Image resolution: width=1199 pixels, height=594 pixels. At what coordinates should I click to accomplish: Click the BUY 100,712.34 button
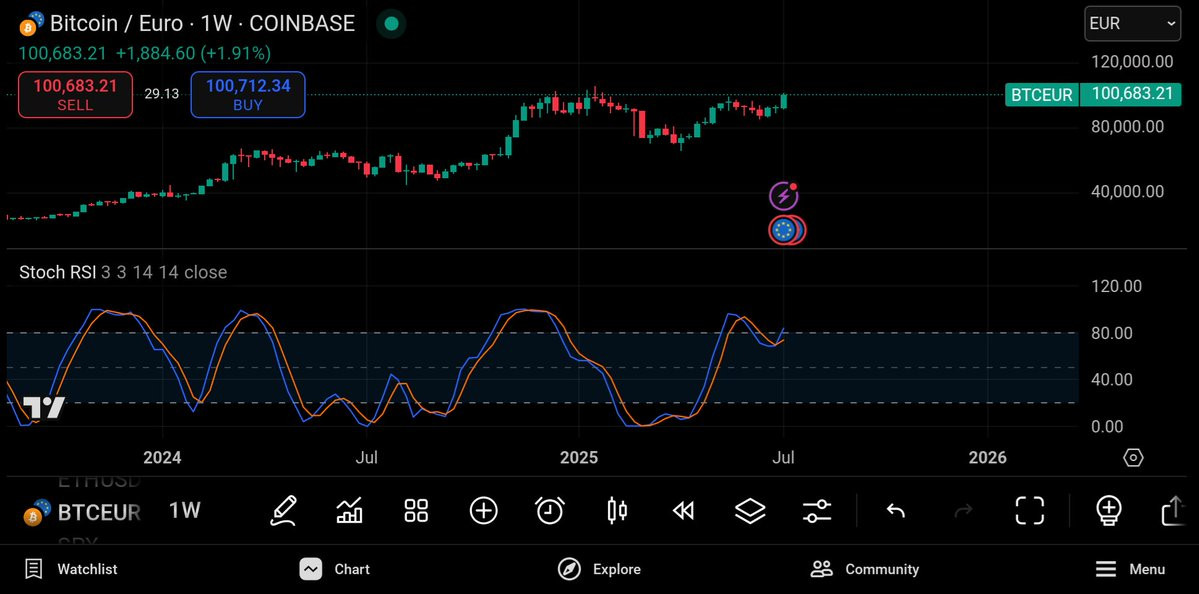tap(248, 95)
